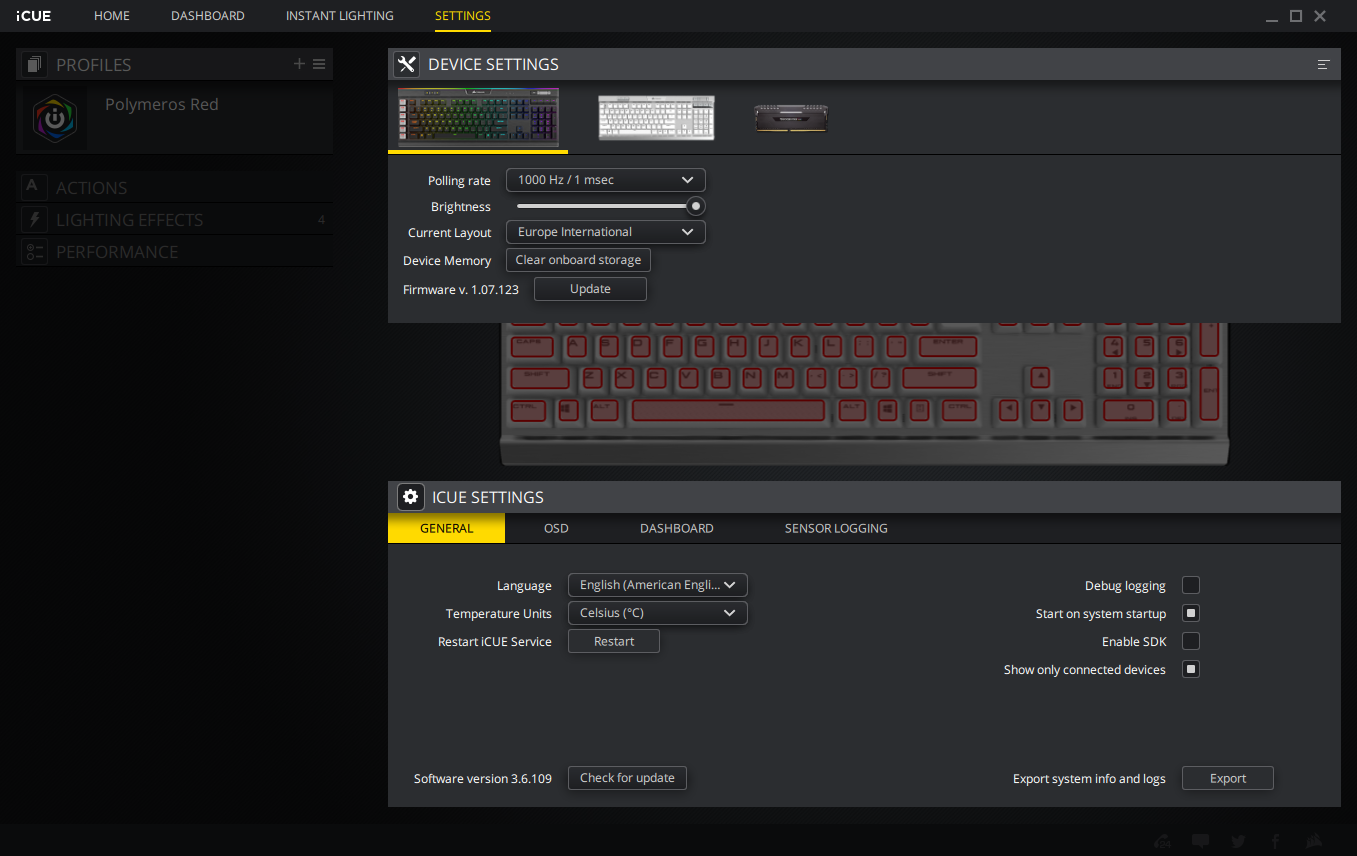Click the plus icon to add a profile

pos(299,64)
